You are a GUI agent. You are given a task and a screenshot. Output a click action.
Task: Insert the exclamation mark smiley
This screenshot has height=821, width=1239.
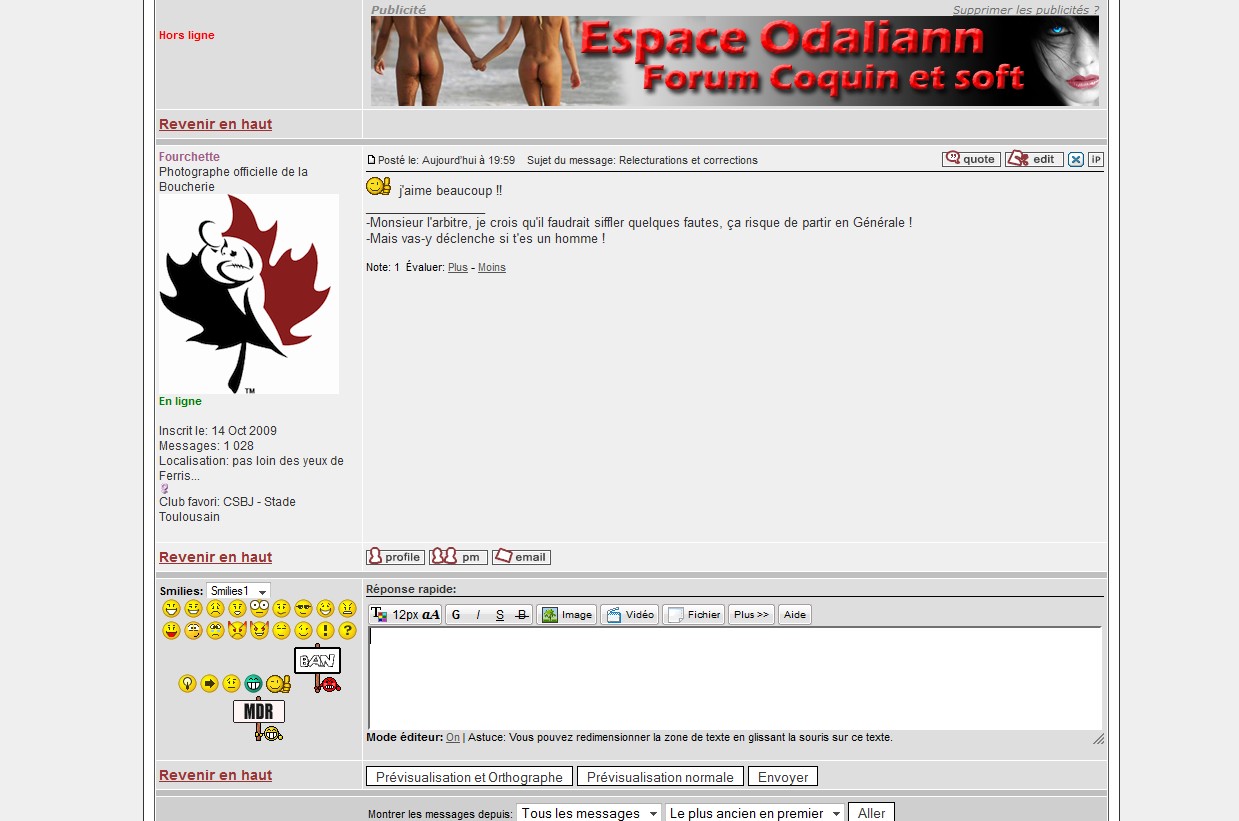pos(325,630)
